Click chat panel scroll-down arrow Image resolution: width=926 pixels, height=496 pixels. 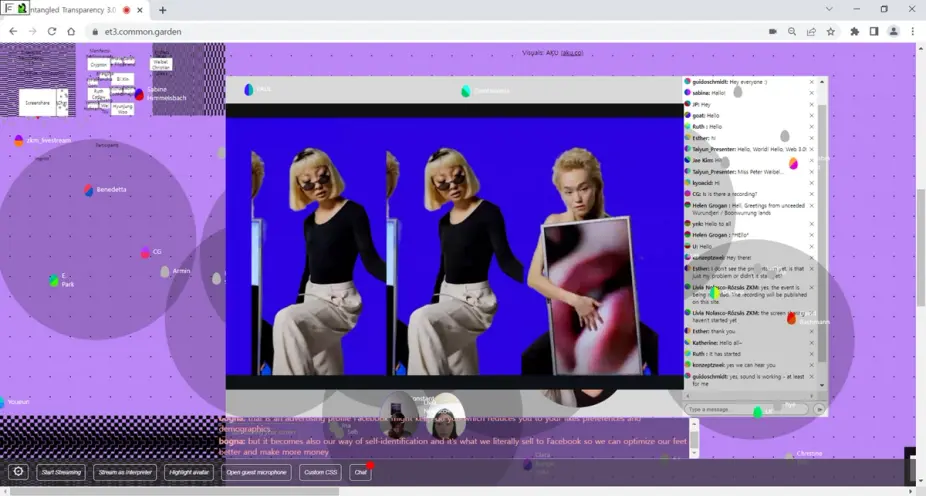(821, 385)
